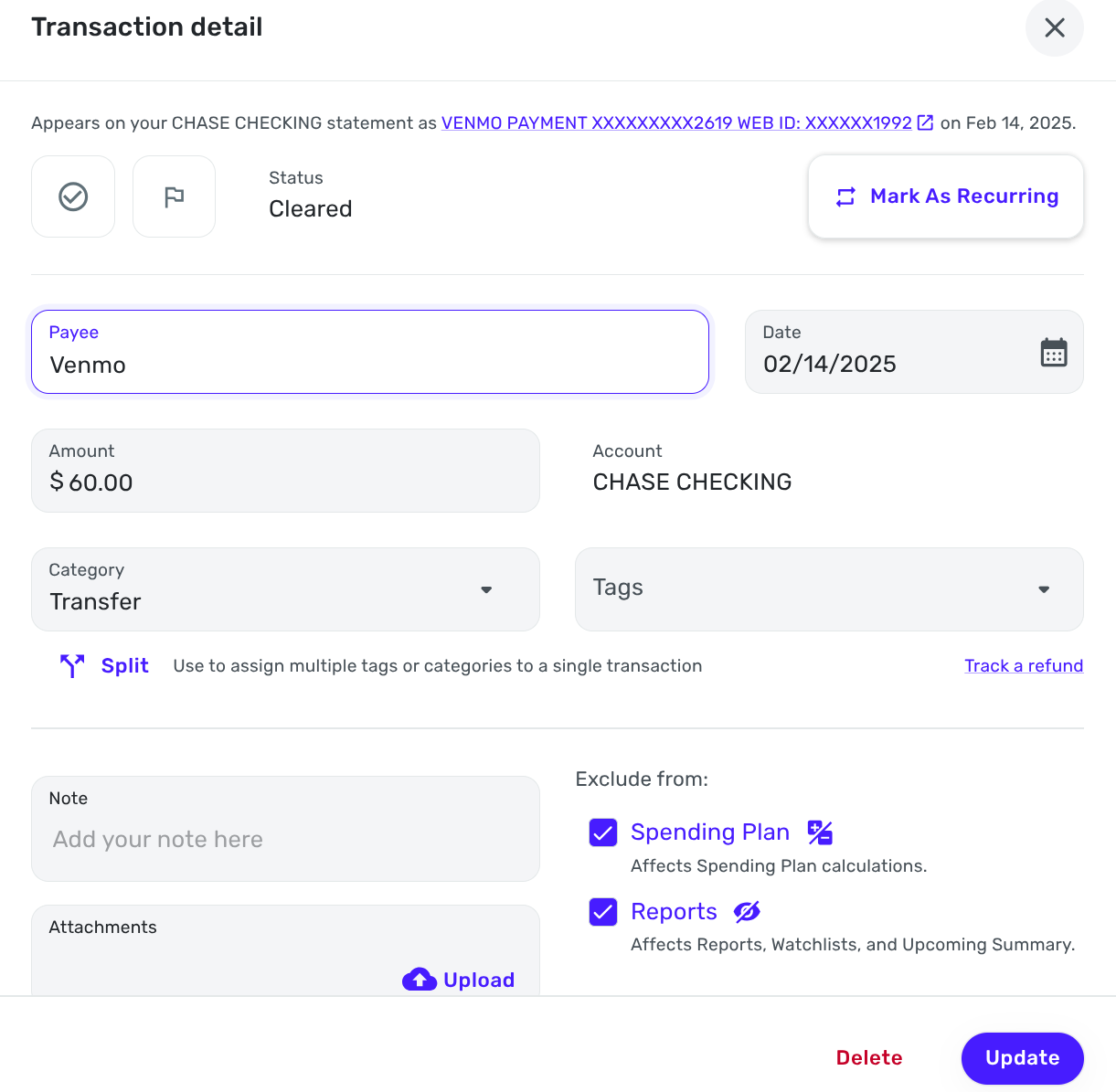Click into the Note text area
The image size is (1116, 1092).
click(x=285, y=829)
